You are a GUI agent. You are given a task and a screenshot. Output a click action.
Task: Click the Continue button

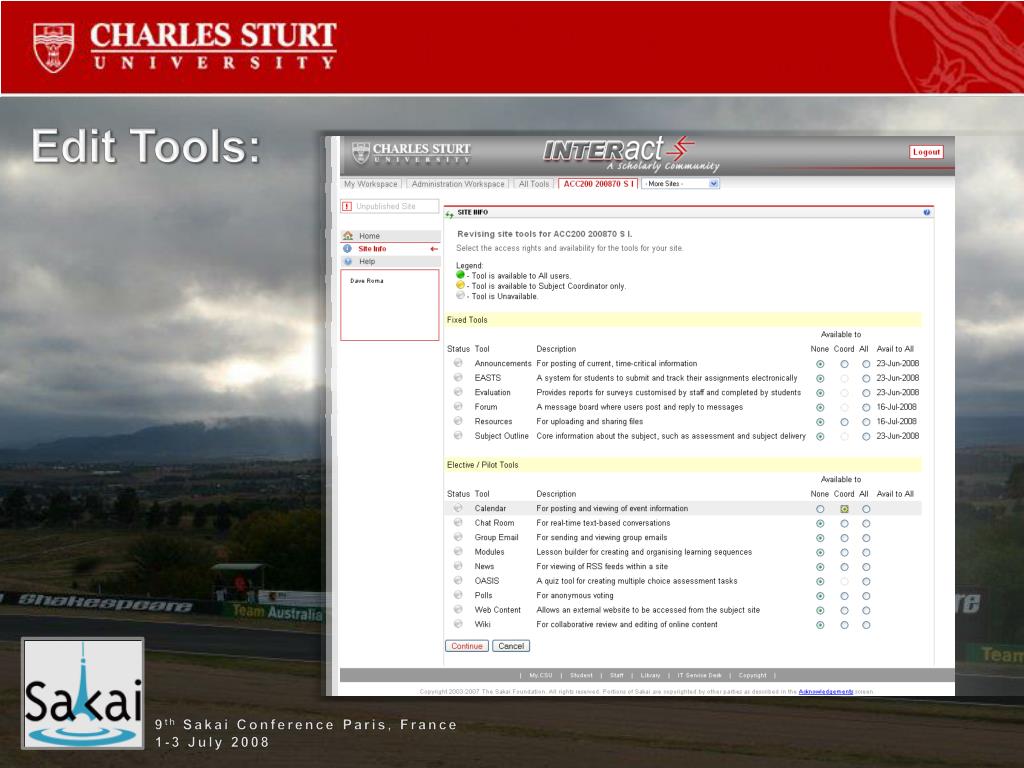click(466, 646)
